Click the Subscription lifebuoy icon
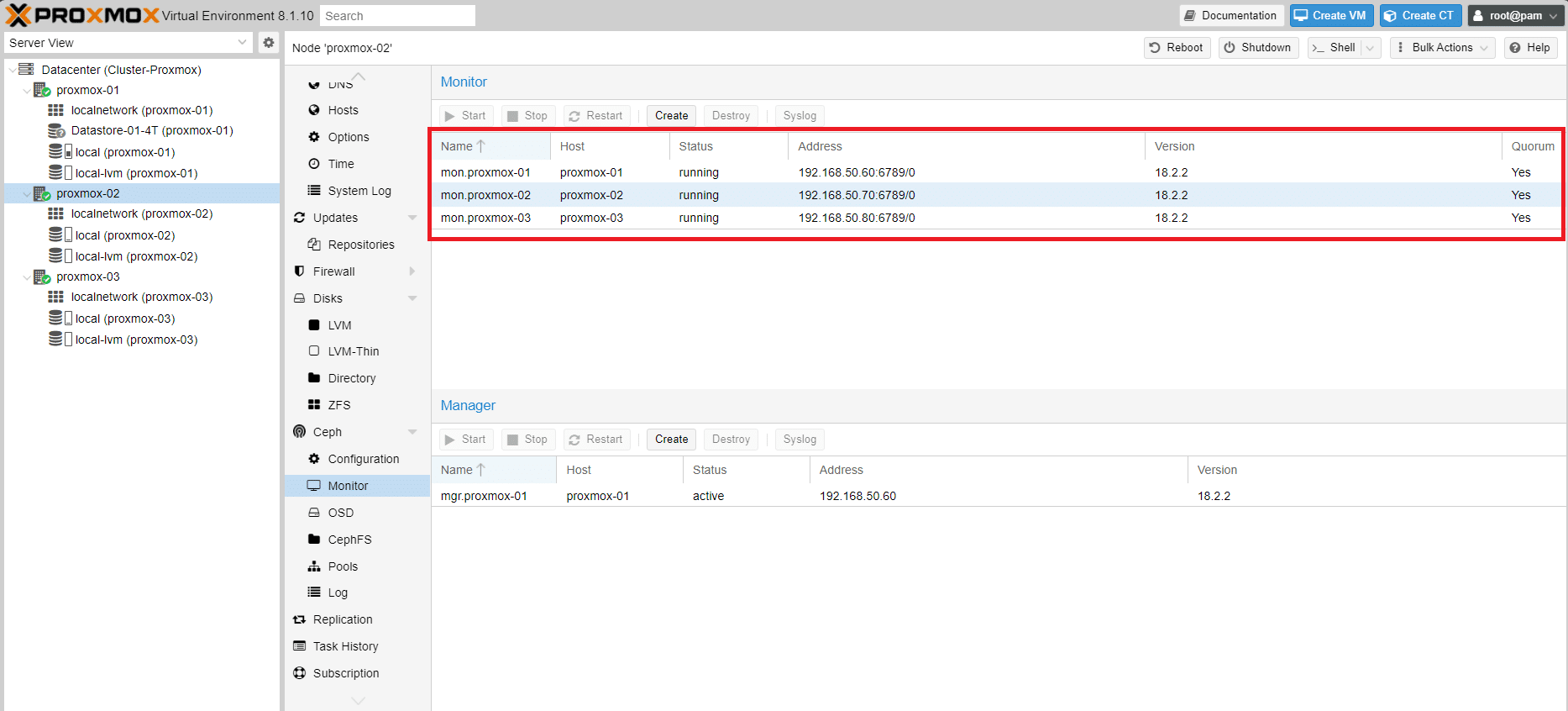This screenshot has width=1568, height=711. tap(300, 673)
